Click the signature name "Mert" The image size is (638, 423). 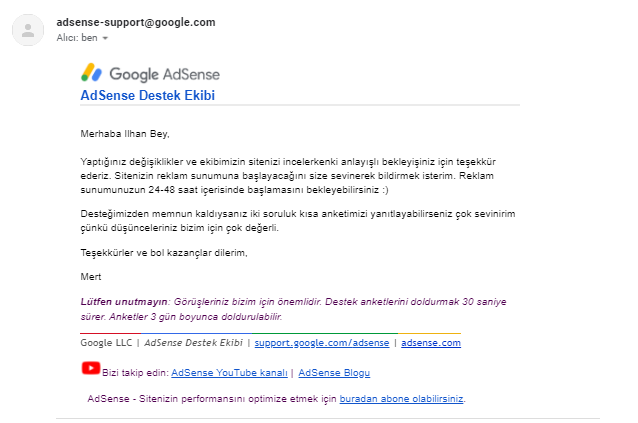[91, 277]
